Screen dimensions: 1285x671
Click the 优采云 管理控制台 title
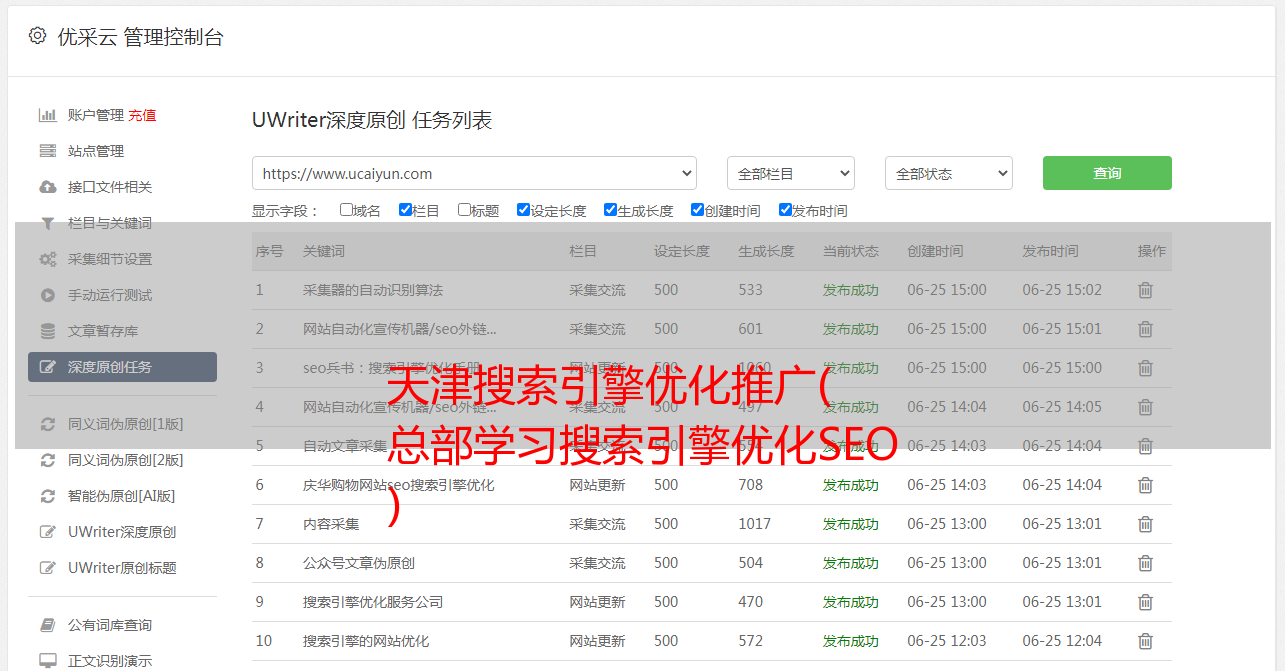(x=140, y=37)
